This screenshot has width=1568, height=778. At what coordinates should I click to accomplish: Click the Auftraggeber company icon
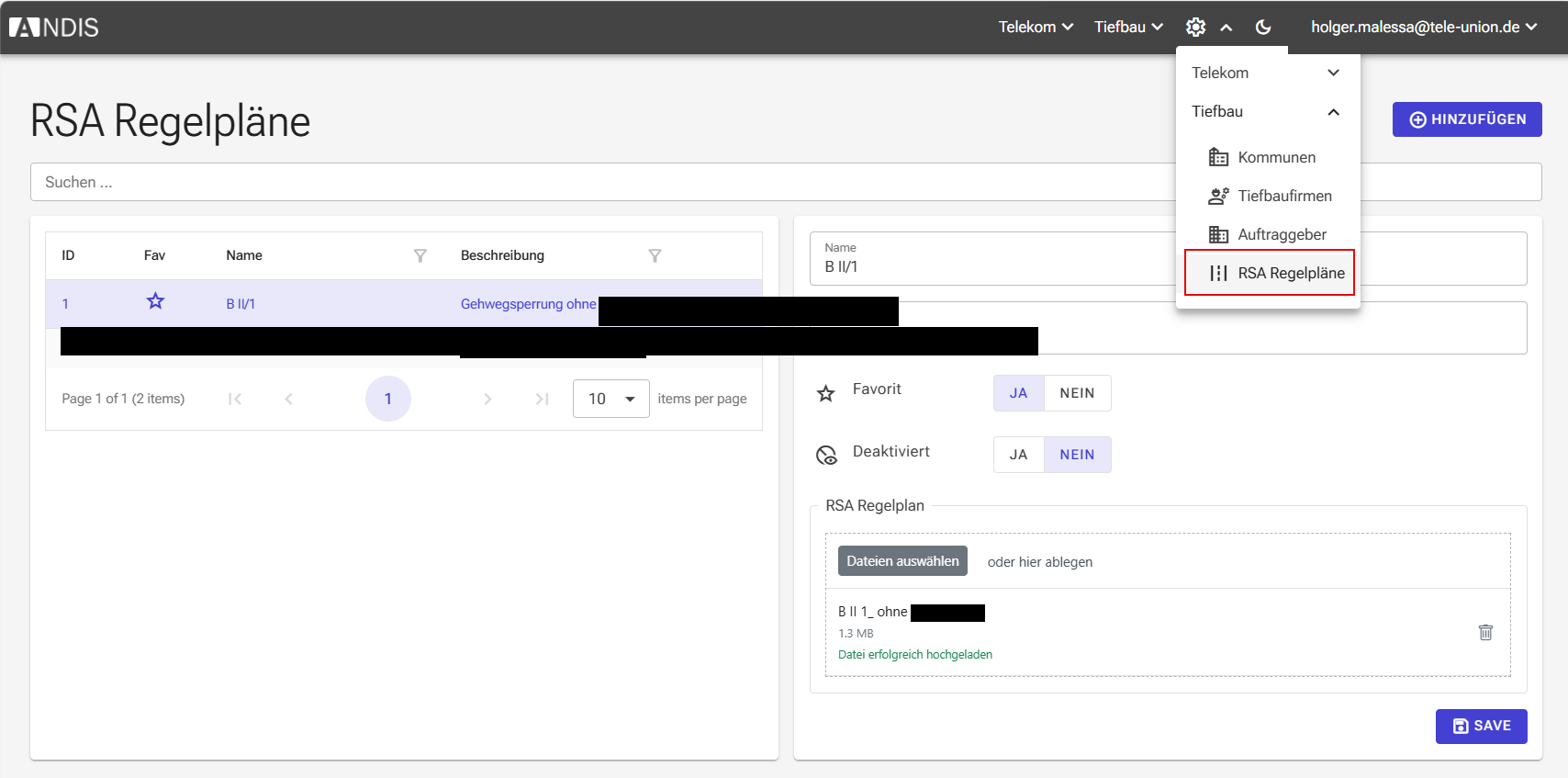[1218, 234]
